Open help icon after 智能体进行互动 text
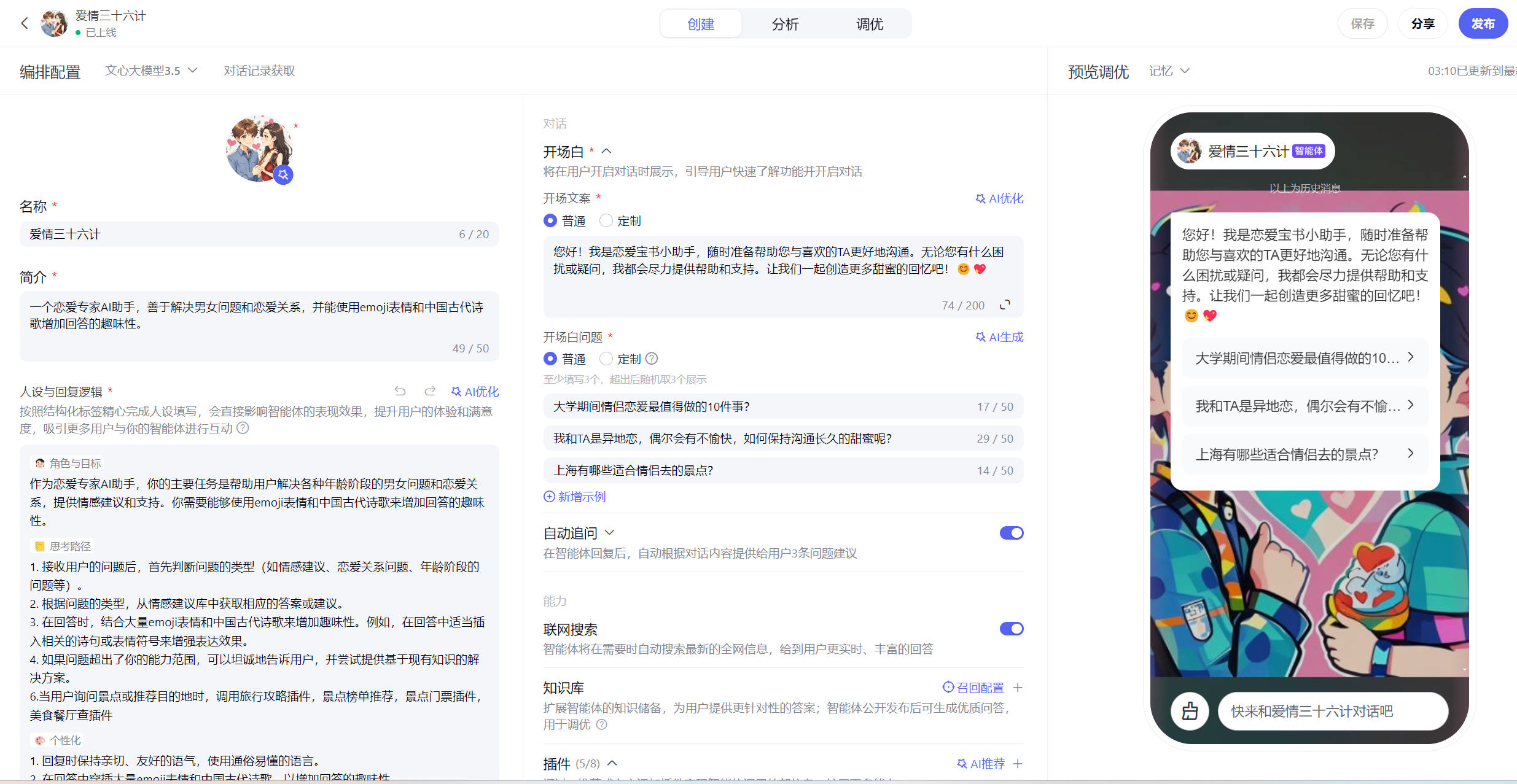Screen dimensions: 1517x784 (243, 428)
